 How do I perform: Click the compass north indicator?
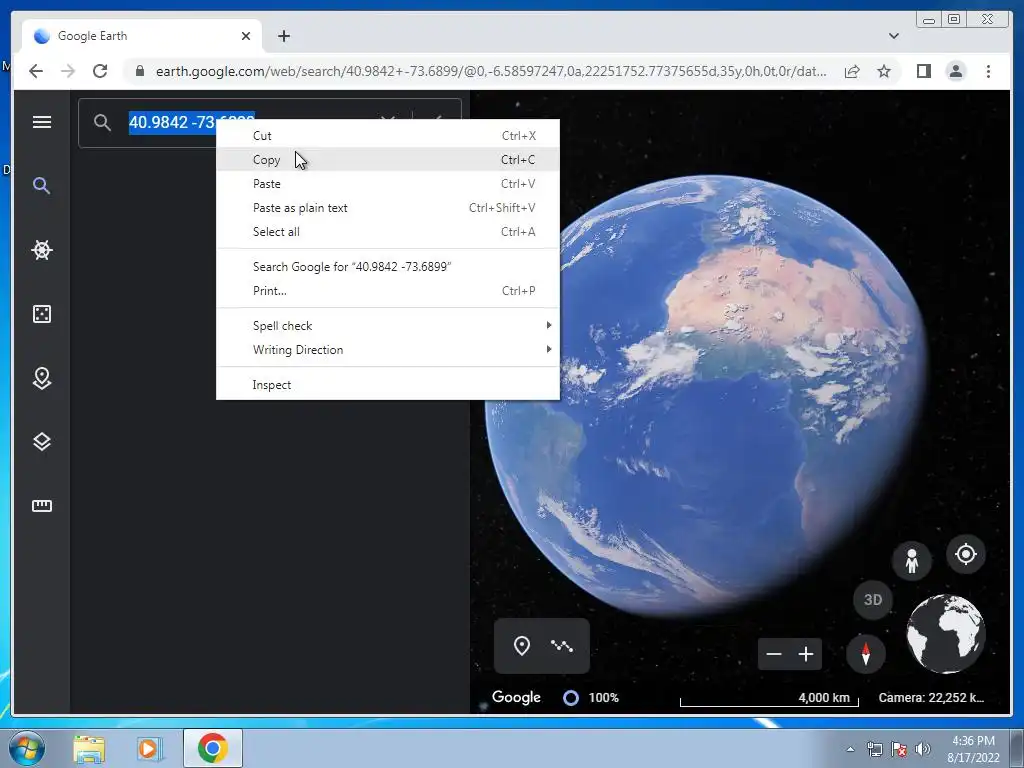pyautogui.click(x=866, y=654)
